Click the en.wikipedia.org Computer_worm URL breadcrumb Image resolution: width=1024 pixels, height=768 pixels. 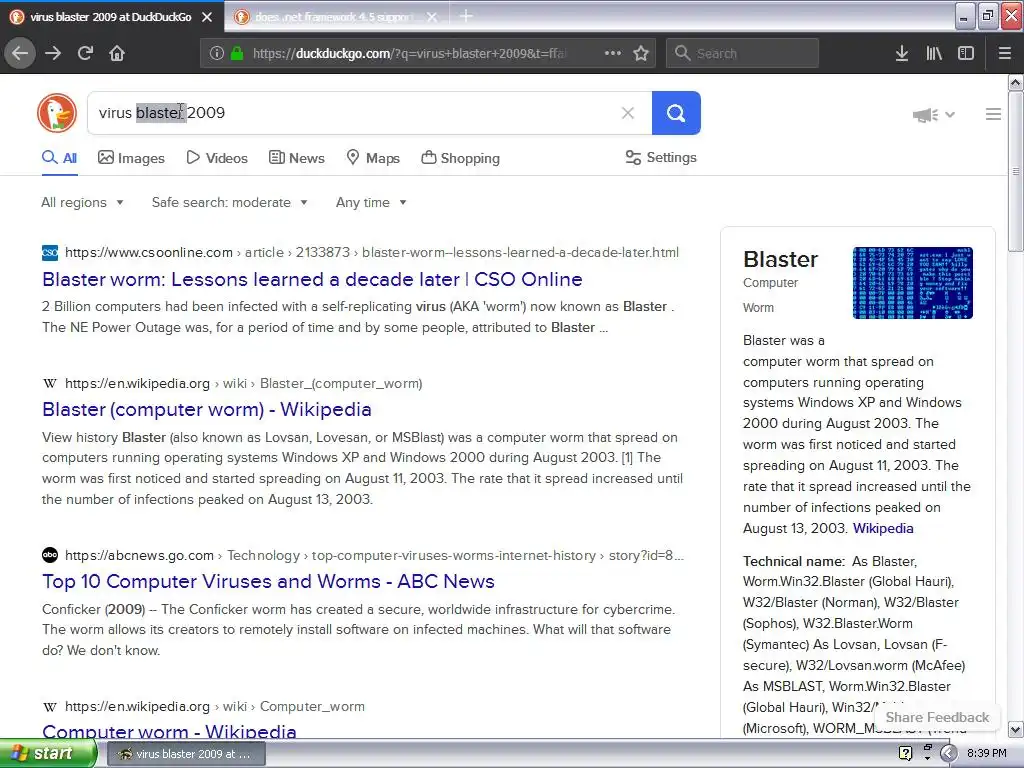pos(215,707)
